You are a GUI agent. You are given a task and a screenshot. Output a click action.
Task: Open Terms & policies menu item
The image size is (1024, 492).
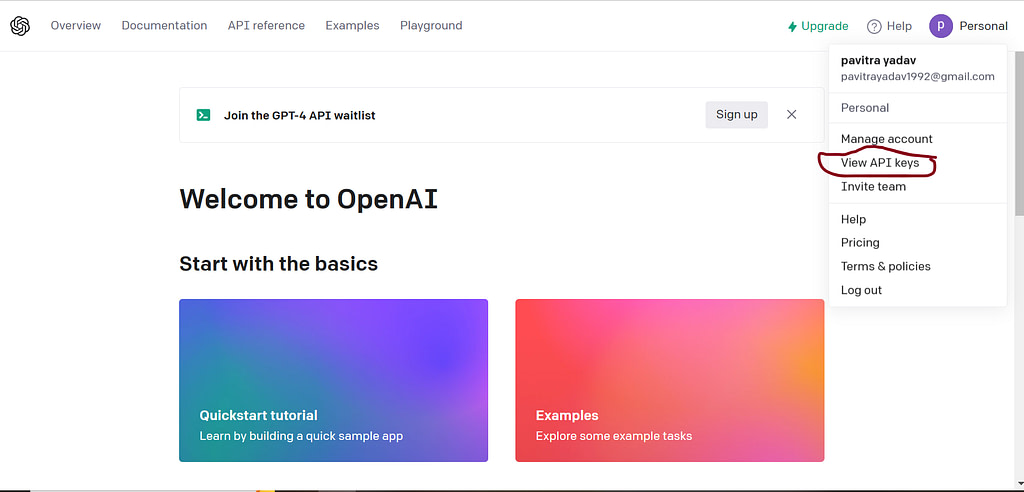click(886, 266)
